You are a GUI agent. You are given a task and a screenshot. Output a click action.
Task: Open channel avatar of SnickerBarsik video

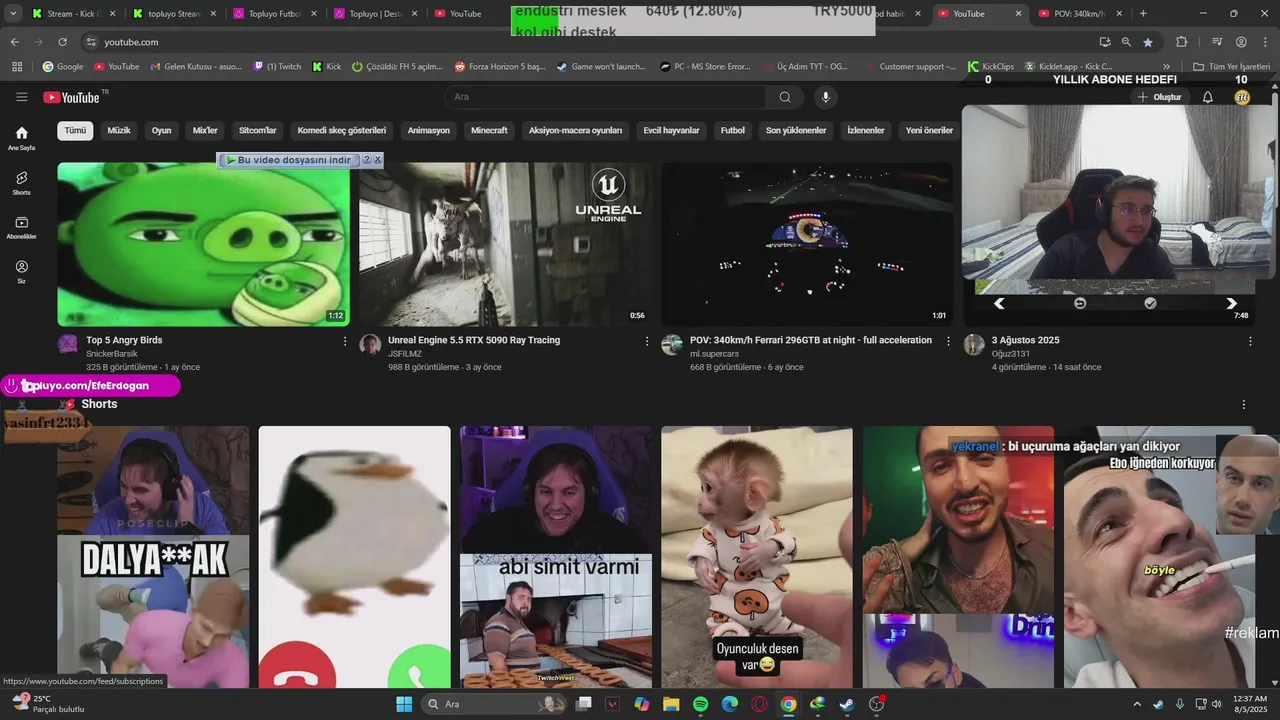click(x=68, y=344)
